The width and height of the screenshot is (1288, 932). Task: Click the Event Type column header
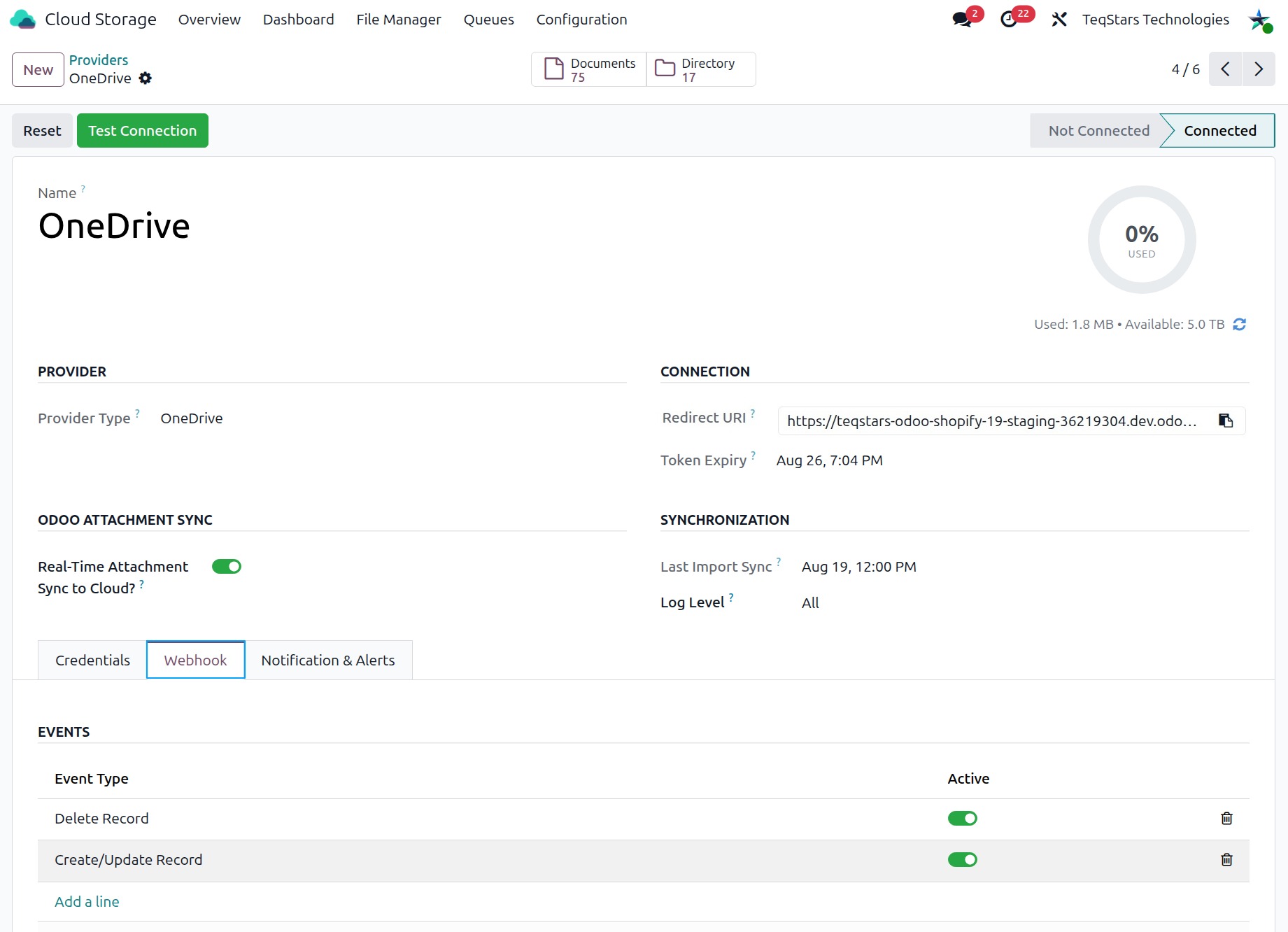click(x=92, y=779)
